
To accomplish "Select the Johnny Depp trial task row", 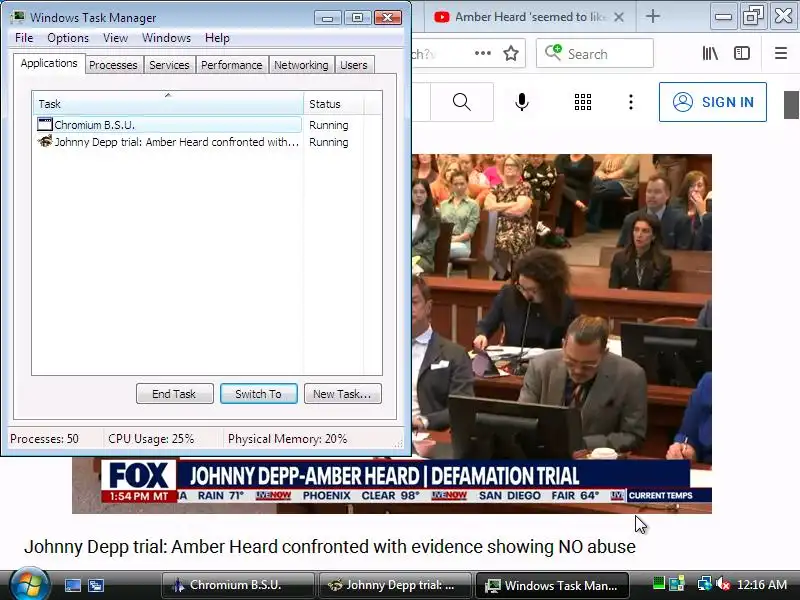I will pyautogui.click(x=168, y=142).
